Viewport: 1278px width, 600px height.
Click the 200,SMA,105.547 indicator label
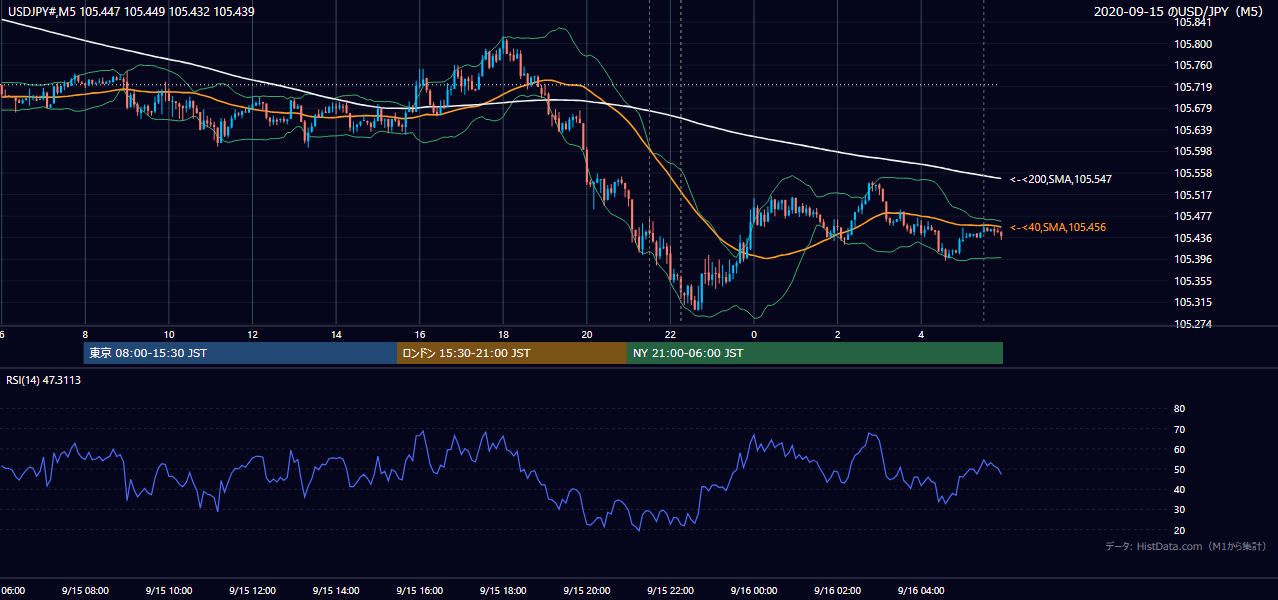pos(1060,179)
